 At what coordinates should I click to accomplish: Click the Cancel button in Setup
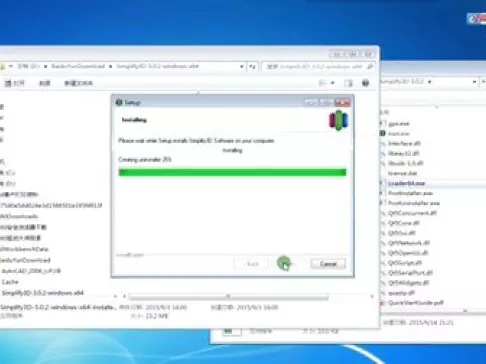(328, 264)
